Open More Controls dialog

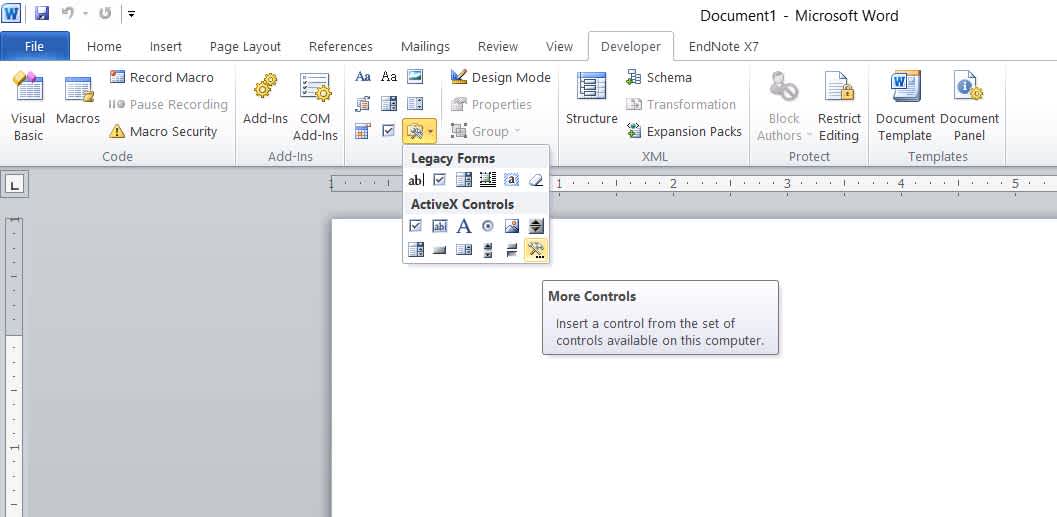coord(536,250)
